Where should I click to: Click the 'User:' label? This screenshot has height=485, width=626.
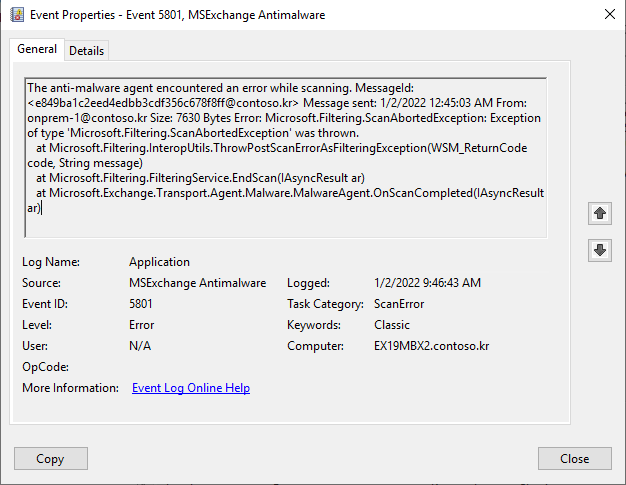click(35, 346)
